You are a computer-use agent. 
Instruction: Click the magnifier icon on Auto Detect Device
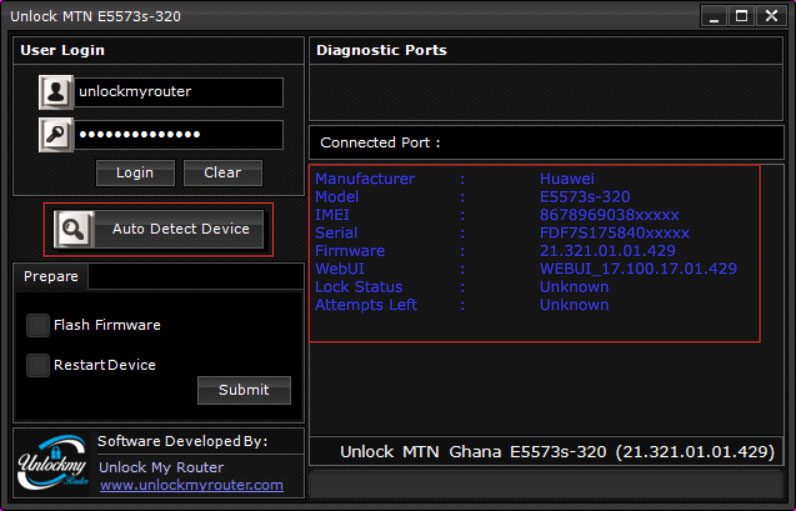74,229
